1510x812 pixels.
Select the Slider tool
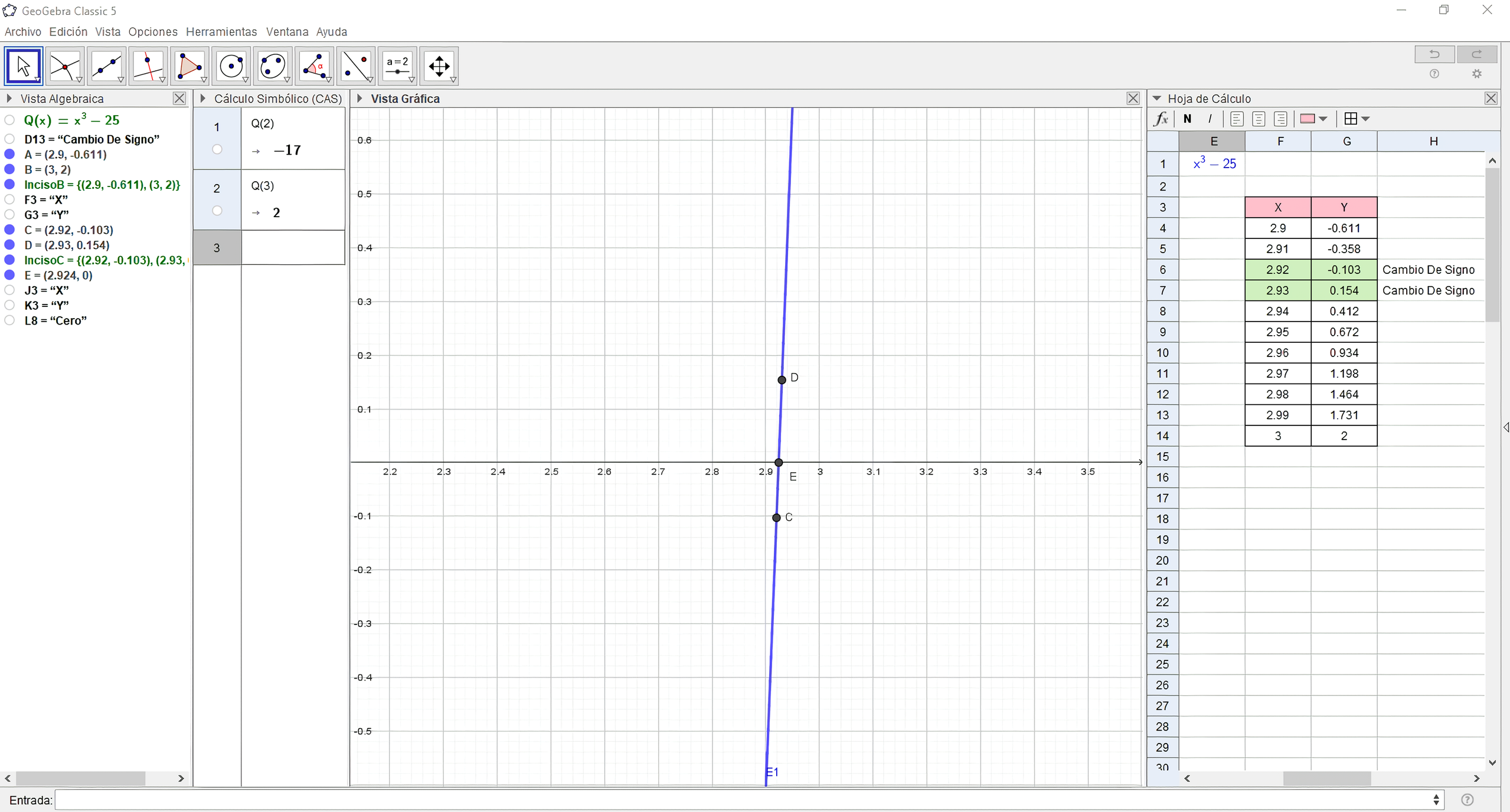pyautogui.click(x=397, y=66)
